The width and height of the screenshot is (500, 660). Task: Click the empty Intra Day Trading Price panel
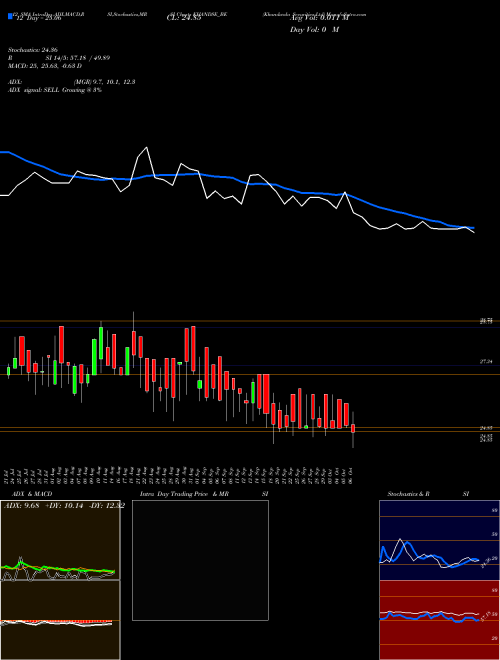click(x=200, y=560)
